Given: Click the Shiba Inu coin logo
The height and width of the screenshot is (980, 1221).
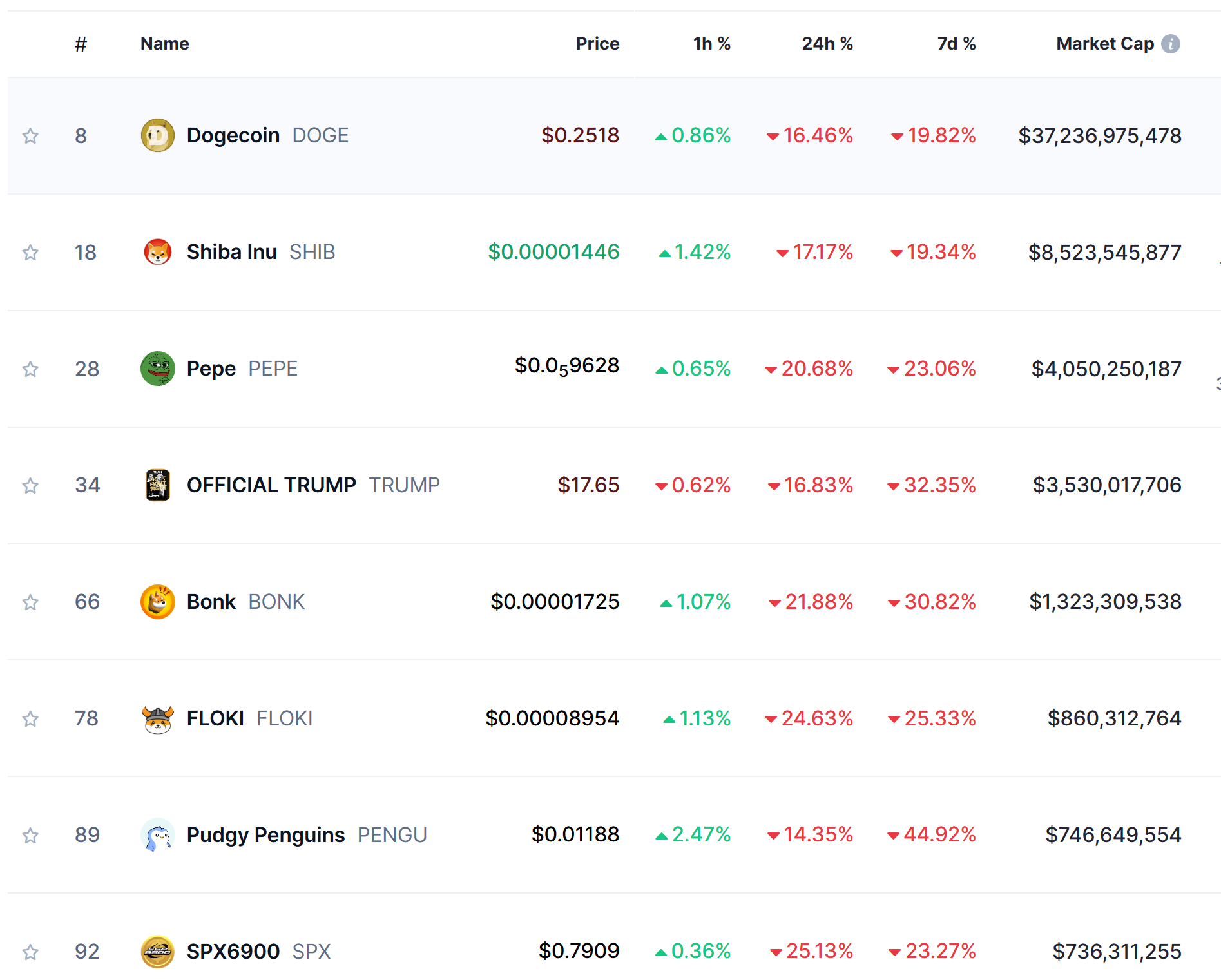Looking at the screenshot, I should [x=157, y=252].
